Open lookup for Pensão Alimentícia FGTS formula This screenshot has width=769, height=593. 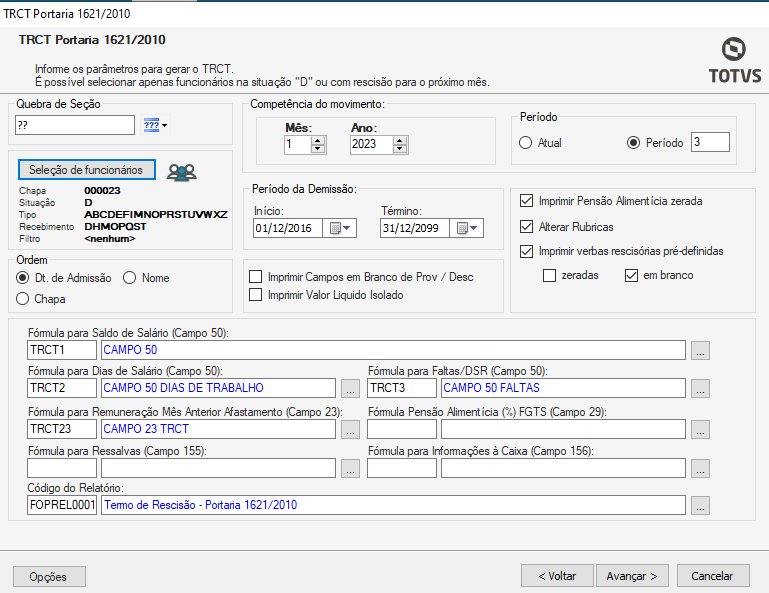tap(701, 430)
